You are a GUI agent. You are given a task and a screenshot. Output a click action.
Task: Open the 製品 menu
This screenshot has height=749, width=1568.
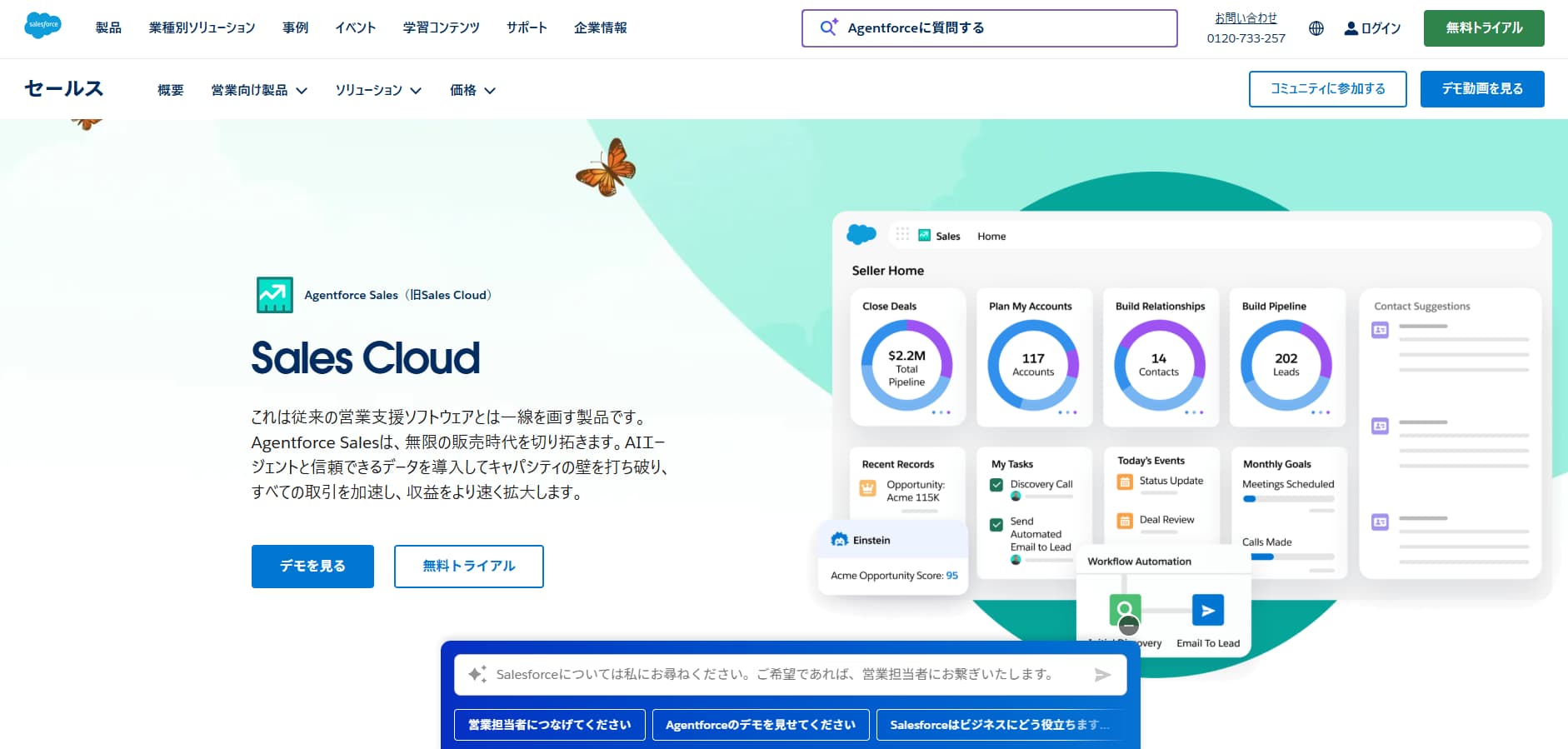tap(108, 27)
